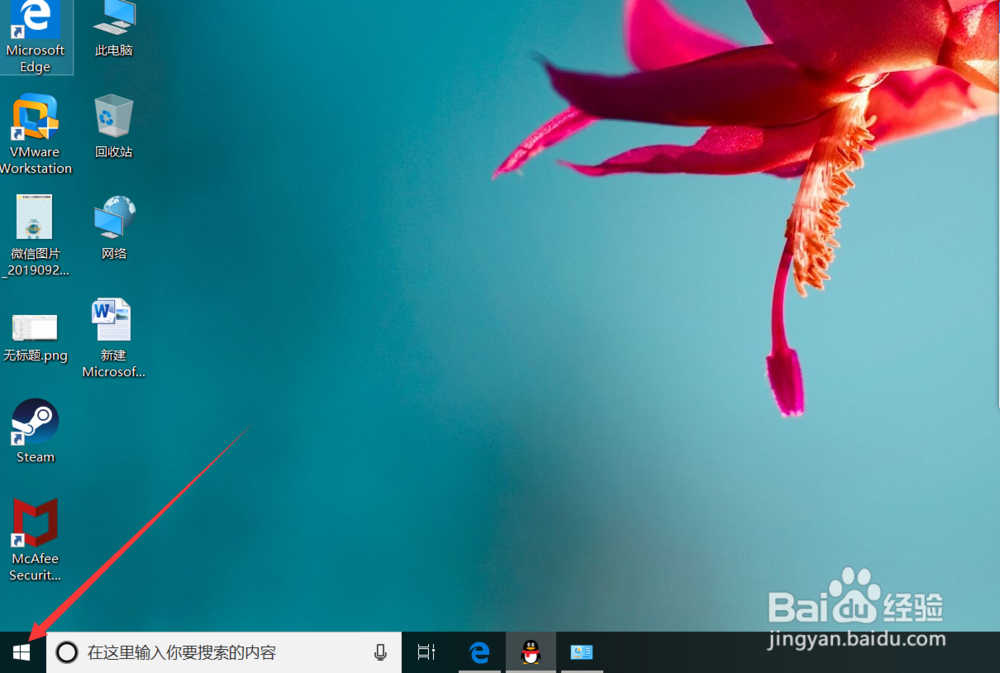Open the 微信图片_2019092 file
The image size is (1000, 673).
34,222
